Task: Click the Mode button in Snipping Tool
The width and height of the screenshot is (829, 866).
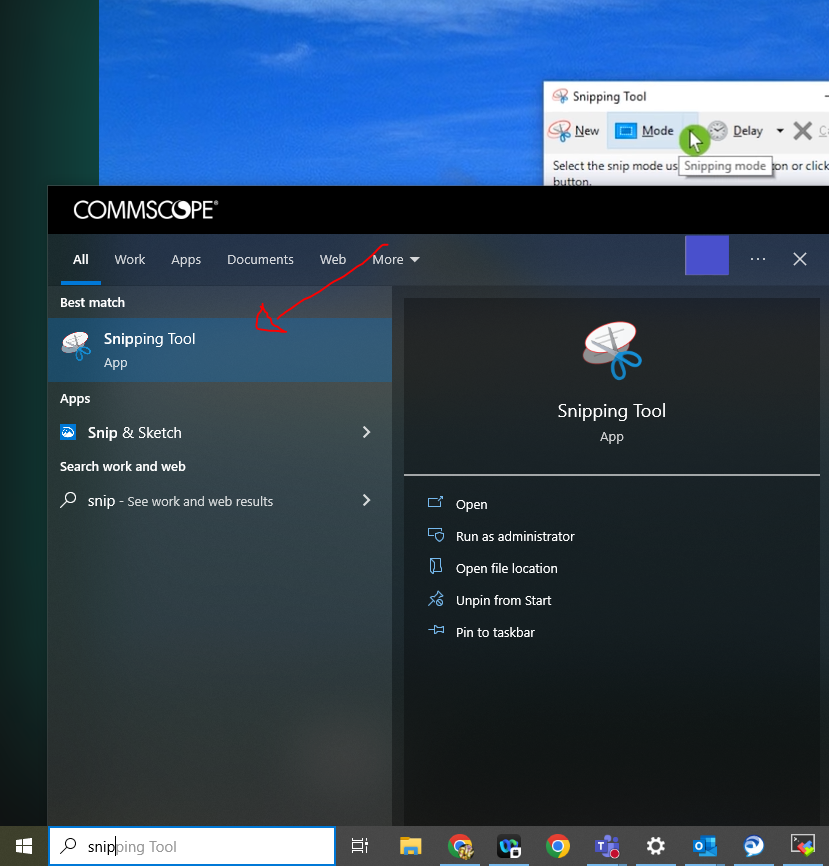Action: click(x=644, y=131)
